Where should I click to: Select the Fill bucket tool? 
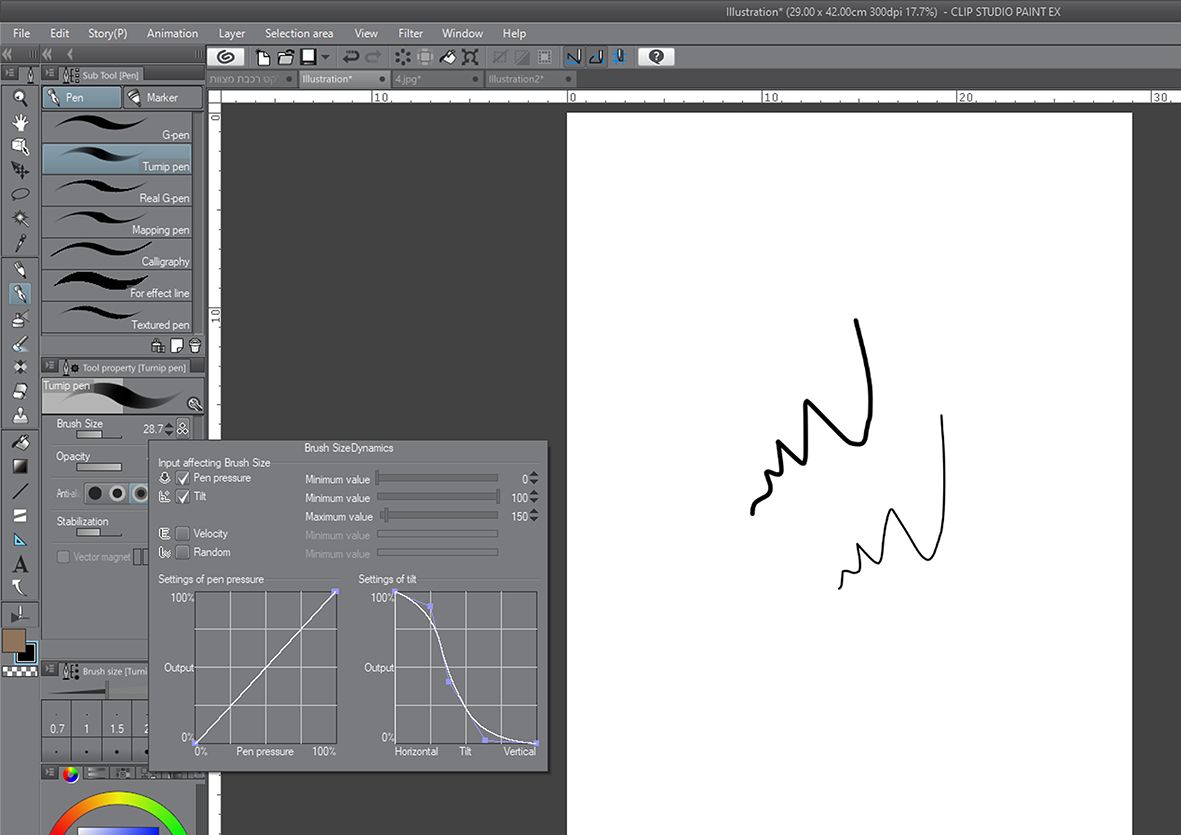click(20, 442)
